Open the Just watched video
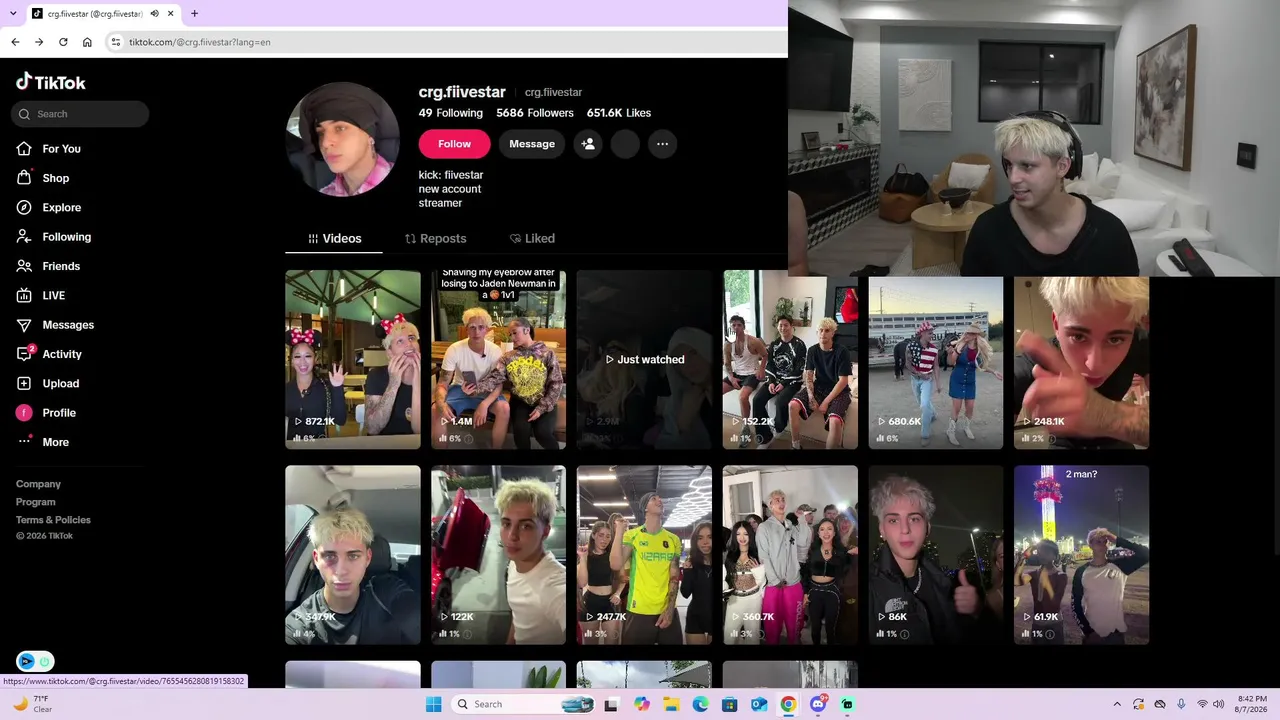This screenshot has width=1280, height=720. point(644,359)
